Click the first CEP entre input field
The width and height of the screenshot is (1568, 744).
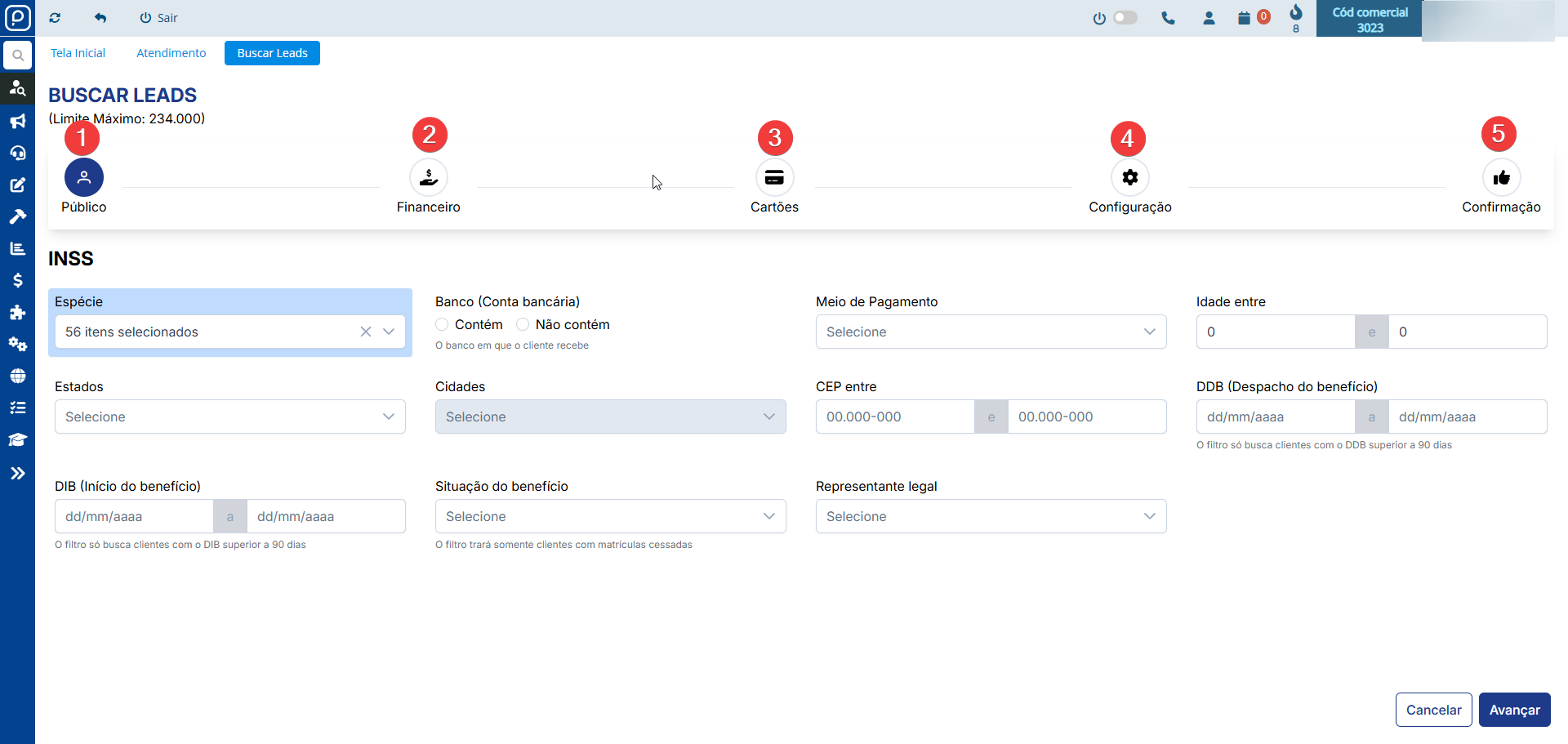(x=894, y=417)
